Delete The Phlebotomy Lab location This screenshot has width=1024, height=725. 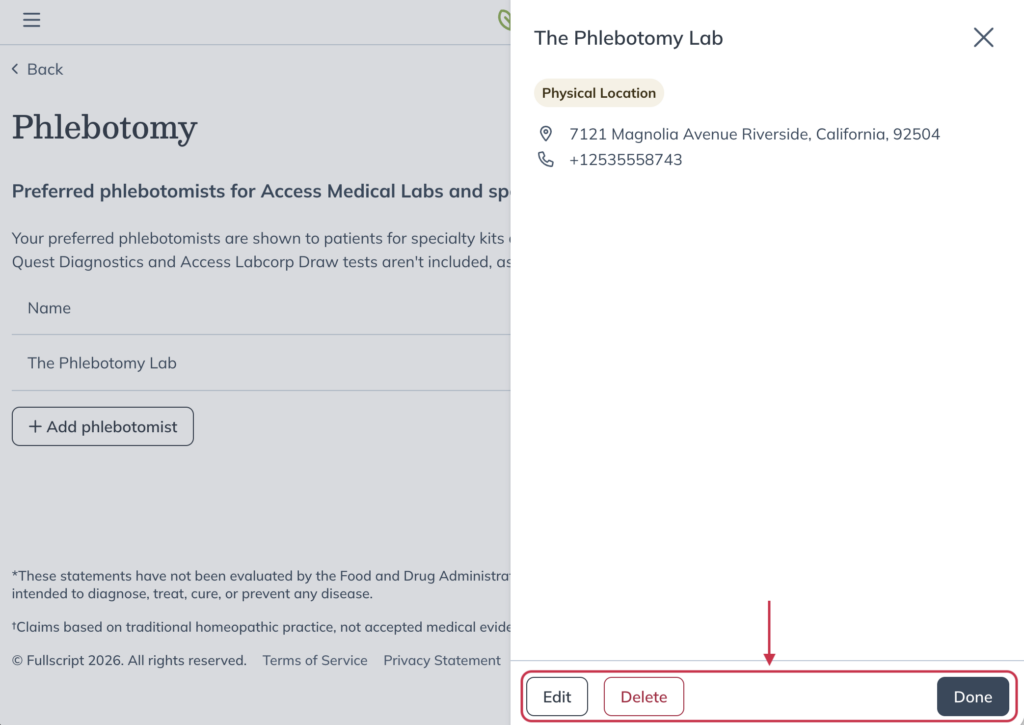click(x=643, y=696)
